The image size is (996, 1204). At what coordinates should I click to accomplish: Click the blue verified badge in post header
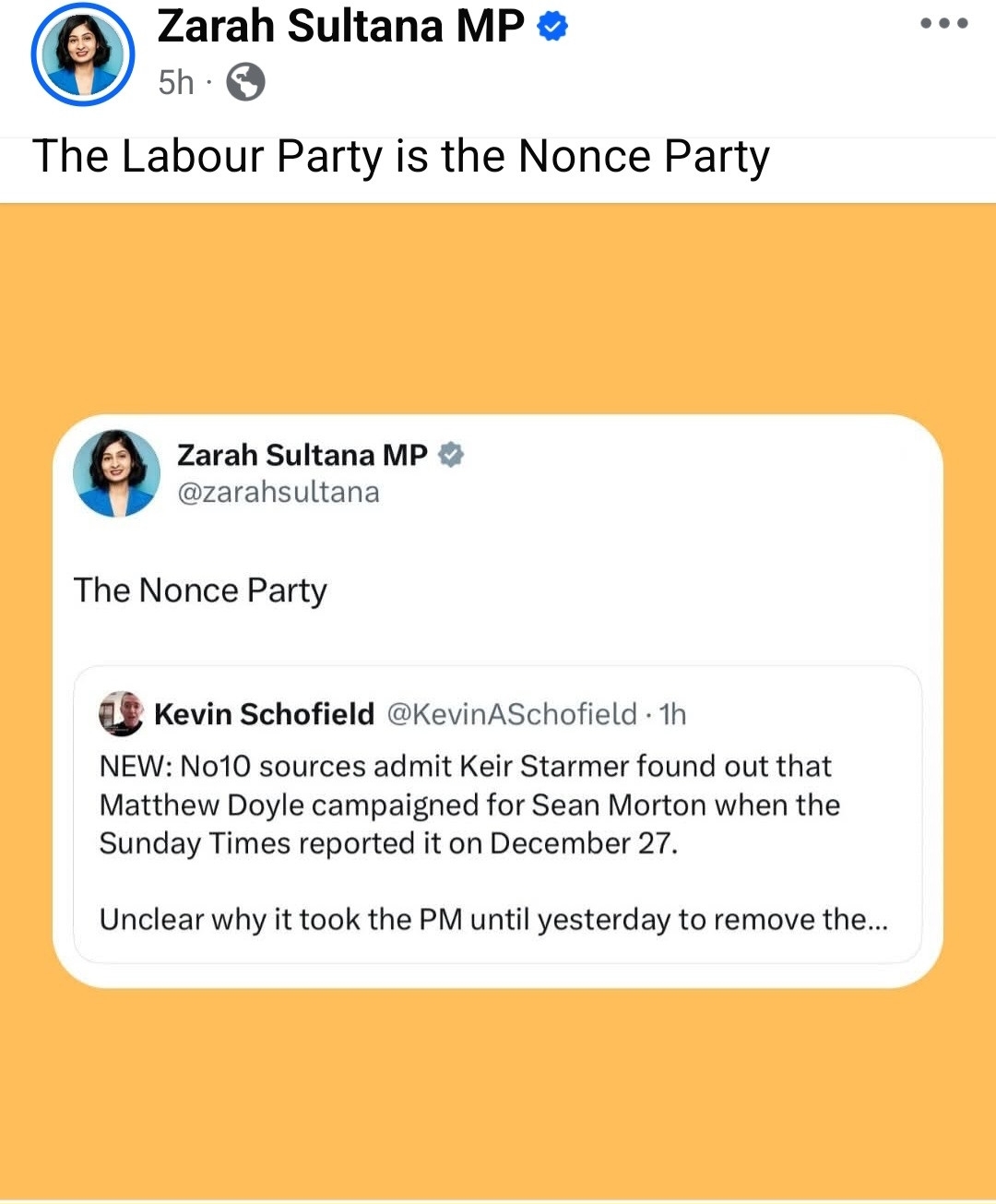tap(552, 27)
